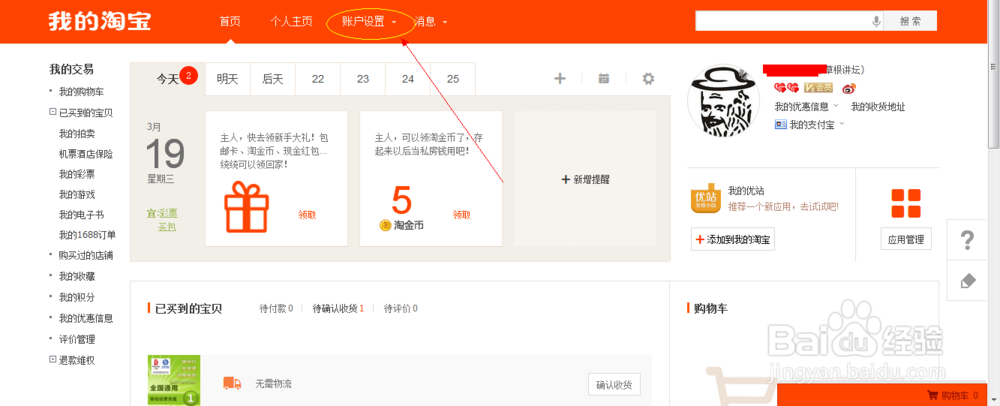The image size is (1000, 406).
Task: Click the microphone icon in search box
Action: pos(876,21)
